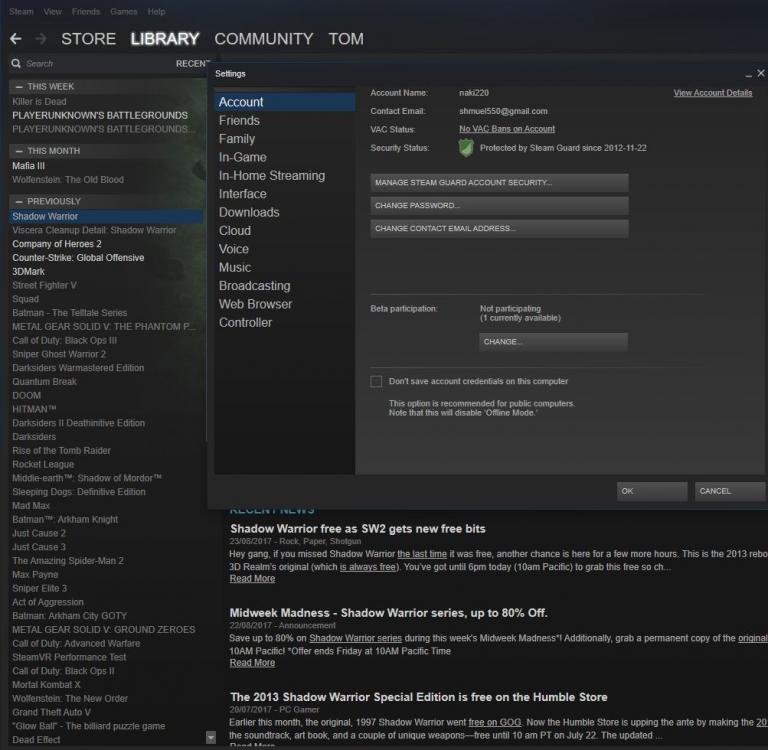
Task: Open the TOM profile tab
Action: [x=346, y=39]
